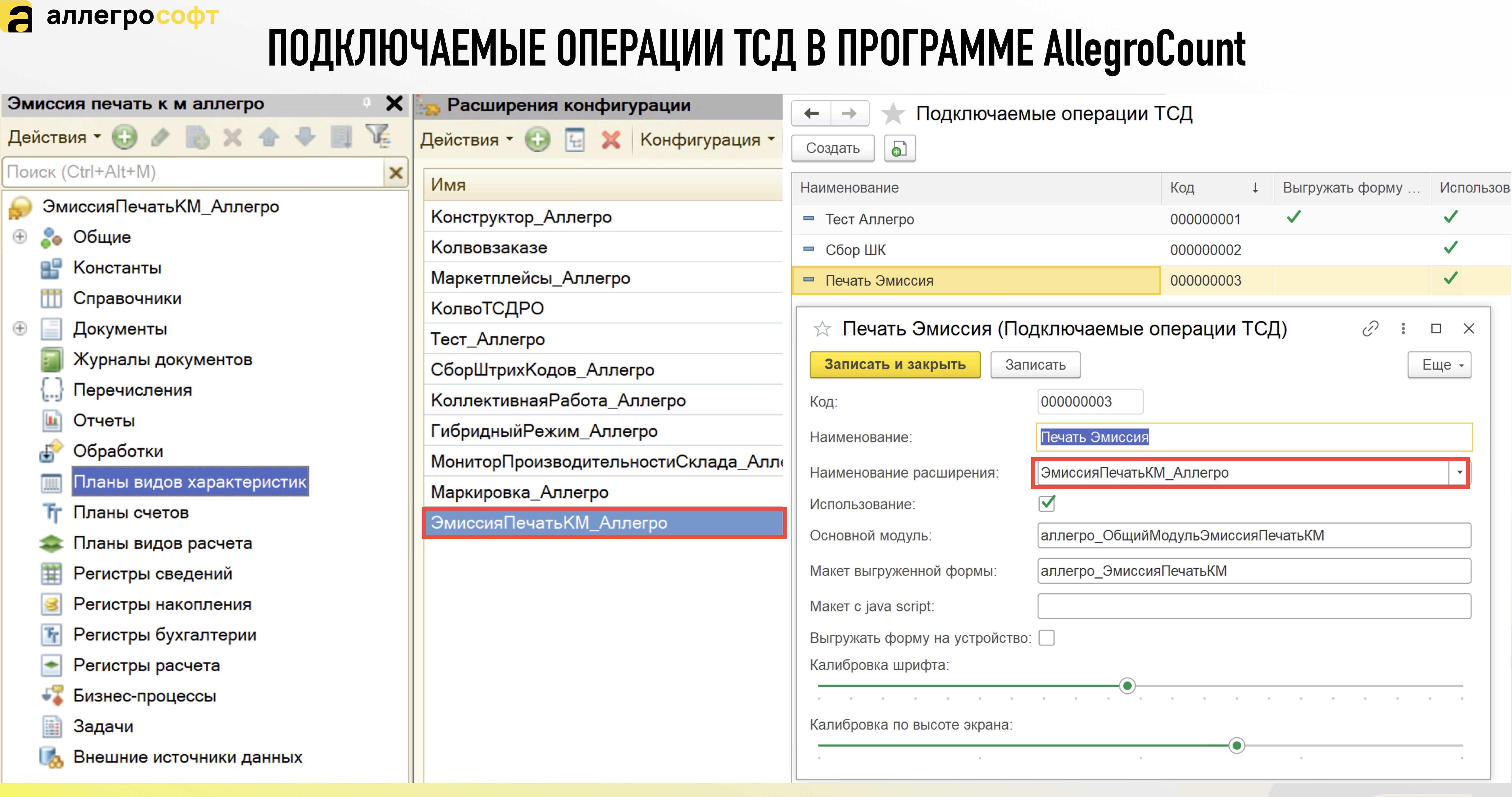
Task: Click the Записать button
Action: [1035, 365]
